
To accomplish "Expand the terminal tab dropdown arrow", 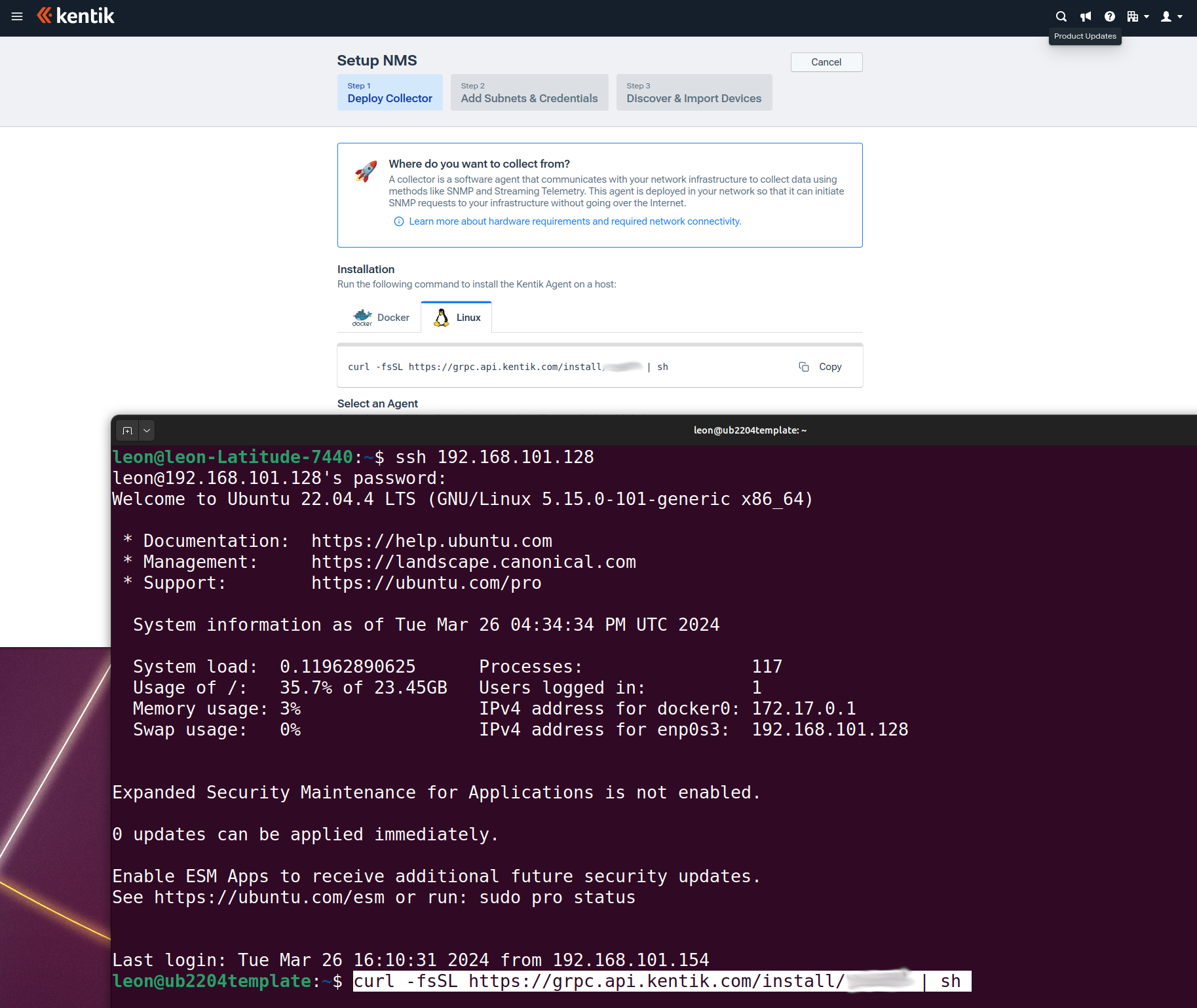I will coord(147,430).
